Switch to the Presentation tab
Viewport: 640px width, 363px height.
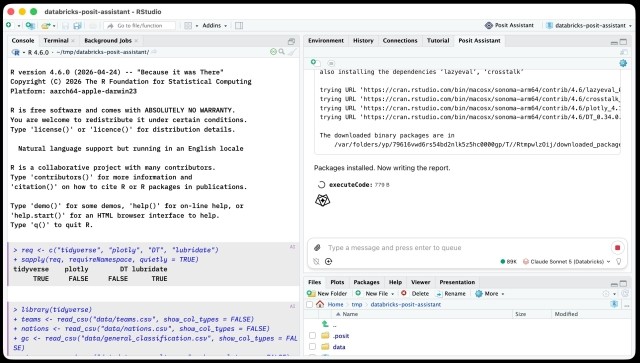(457, 282)
